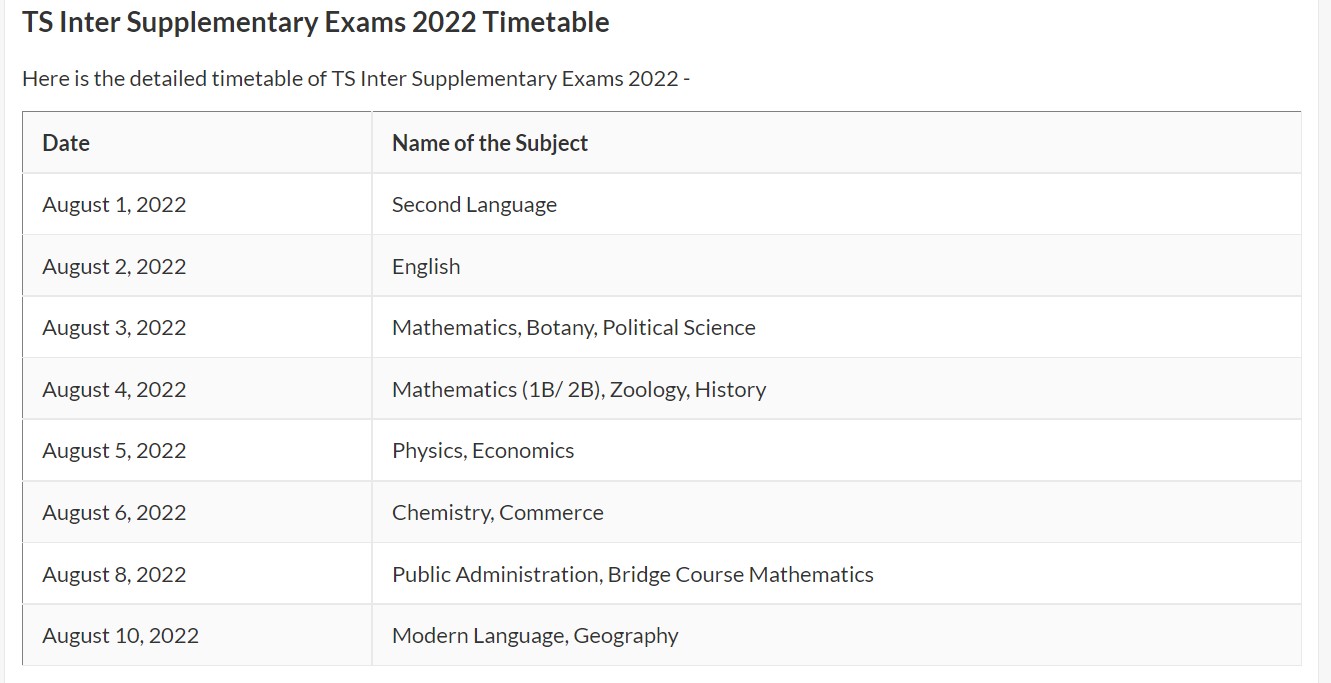
Task: Select the Second Language subject cell
Action: pos(474,205)
